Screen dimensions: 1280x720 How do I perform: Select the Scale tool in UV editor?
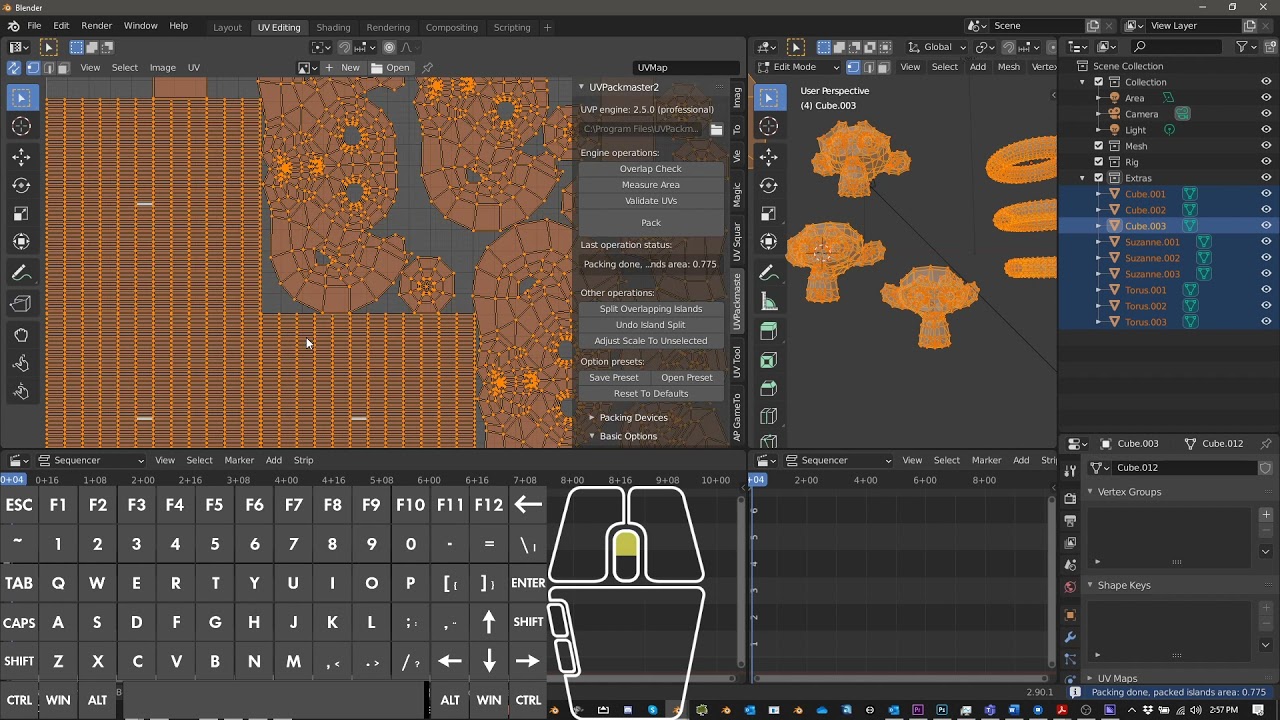coord(21,213)
